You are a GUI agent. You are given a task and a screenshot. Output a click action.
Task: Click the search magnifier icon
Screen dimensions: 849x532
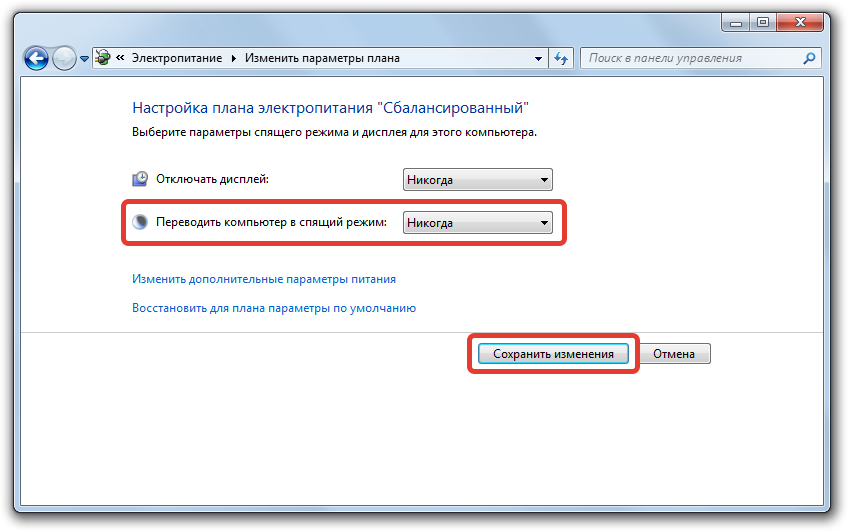click(809, 58)
